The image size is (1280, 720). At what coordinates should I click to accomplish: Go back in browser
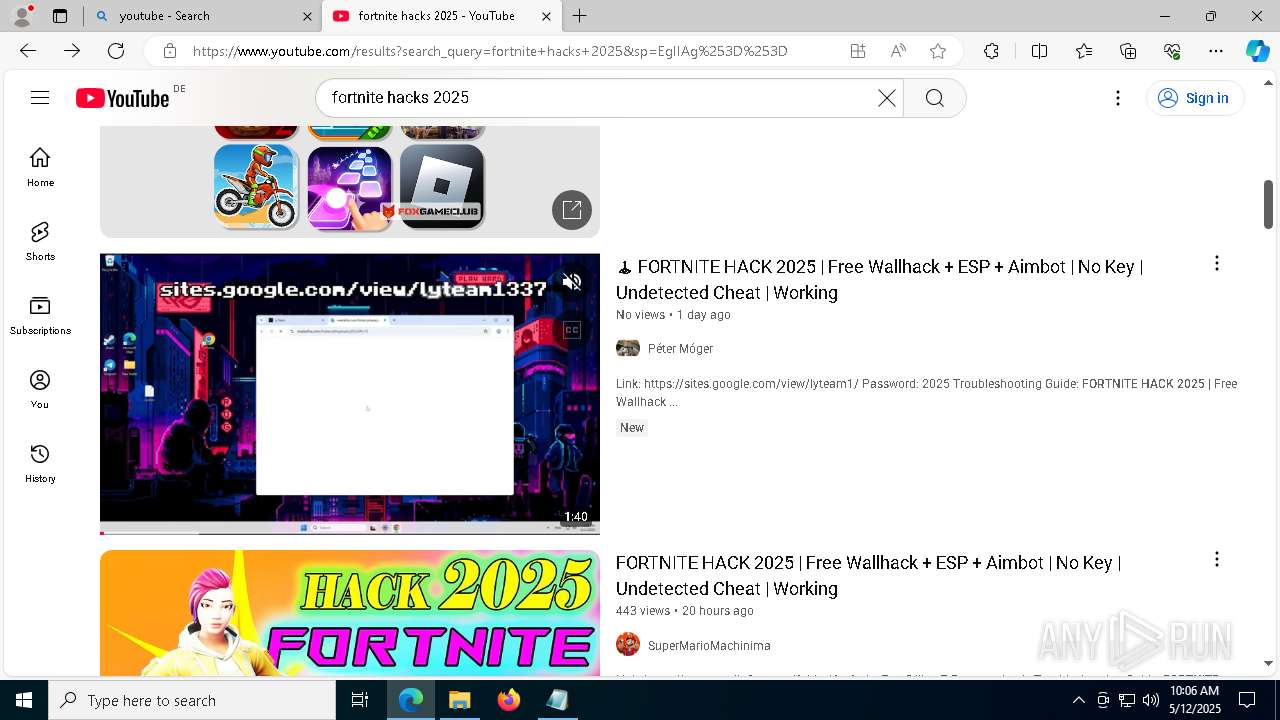coord(28,51)
